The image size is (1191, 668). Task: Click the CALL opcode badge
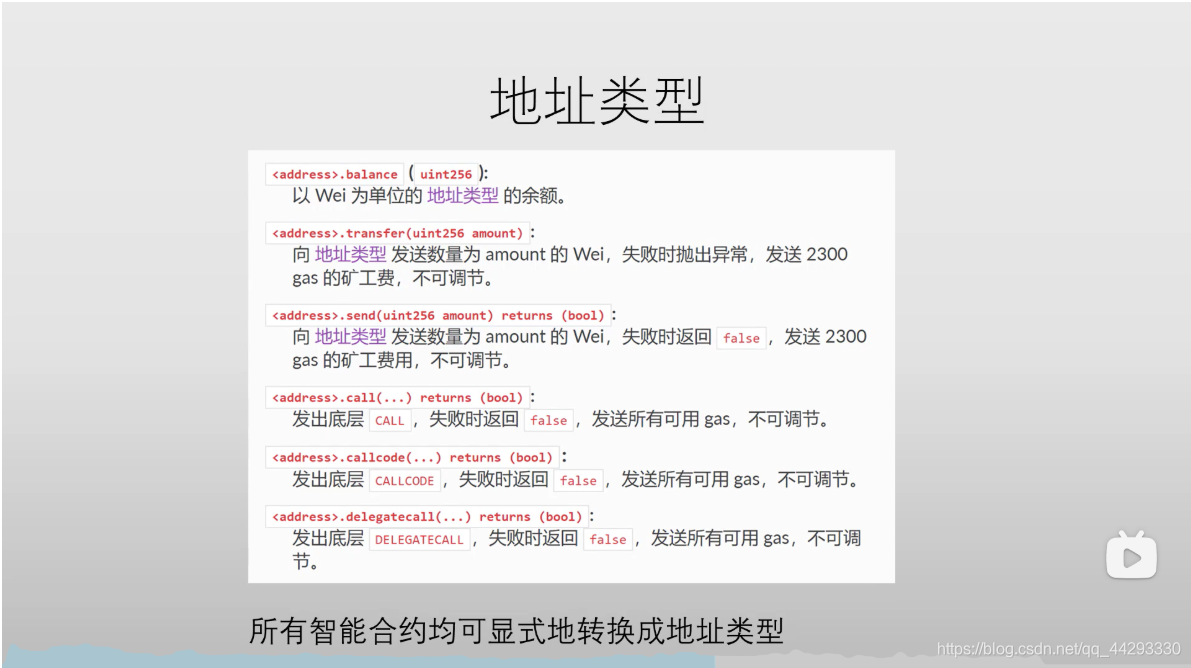[390, 420]
